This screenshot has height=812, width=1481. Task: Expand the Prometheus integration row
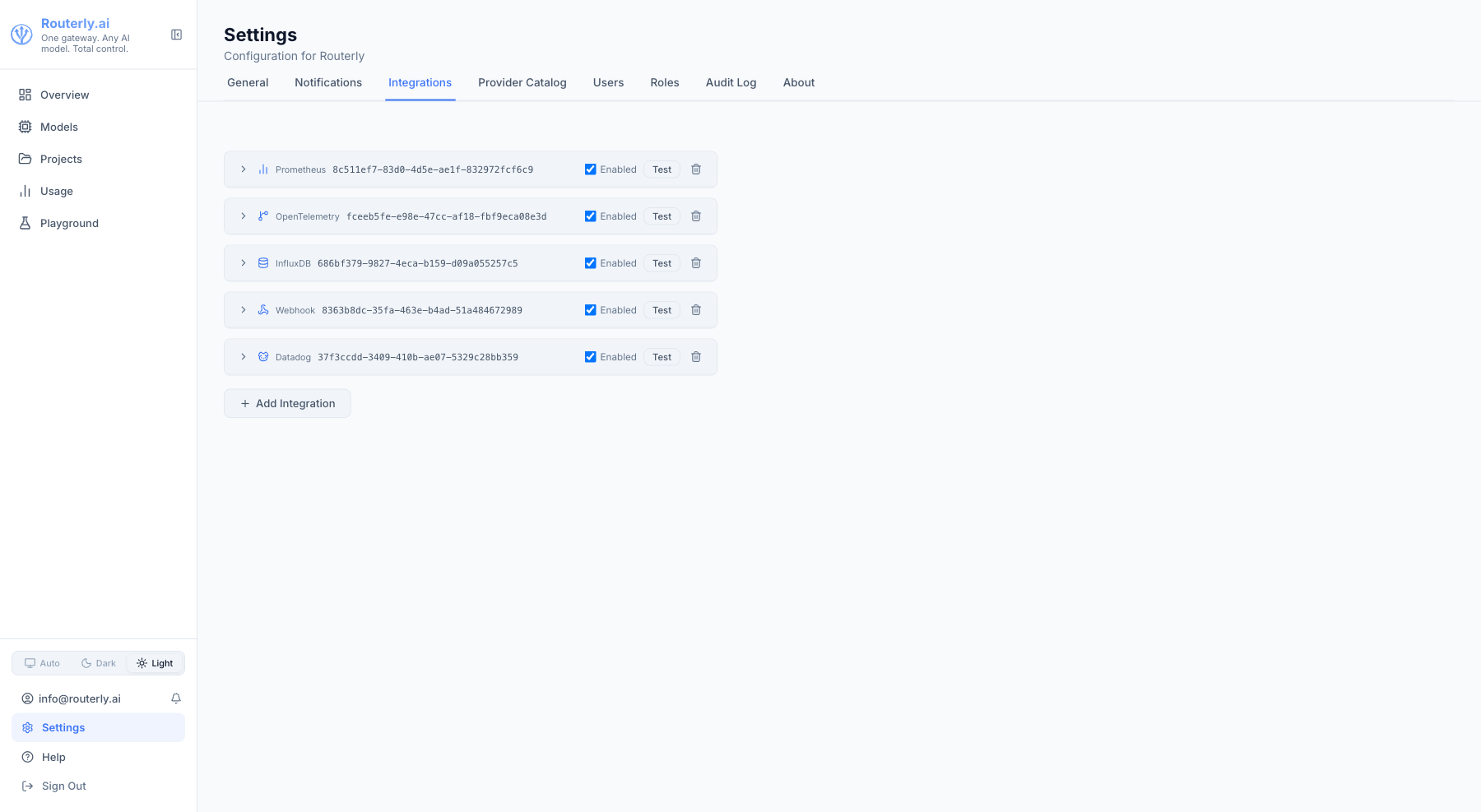point(244,169)
